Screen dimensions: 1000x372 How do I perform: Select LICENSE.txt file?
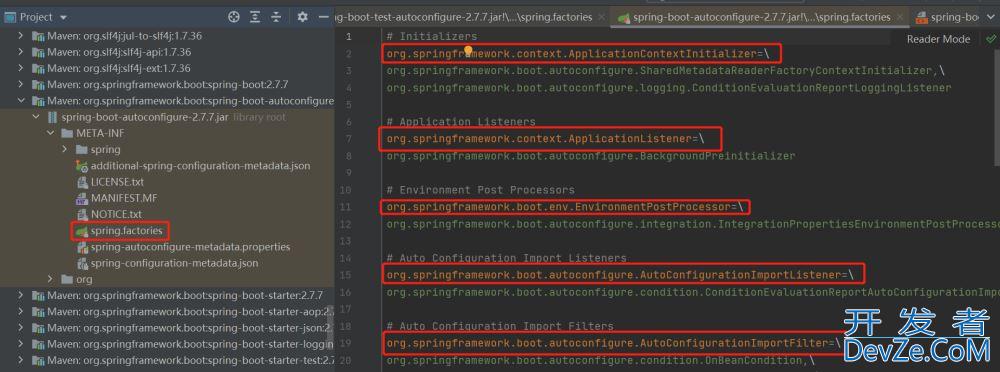[117, 182]
